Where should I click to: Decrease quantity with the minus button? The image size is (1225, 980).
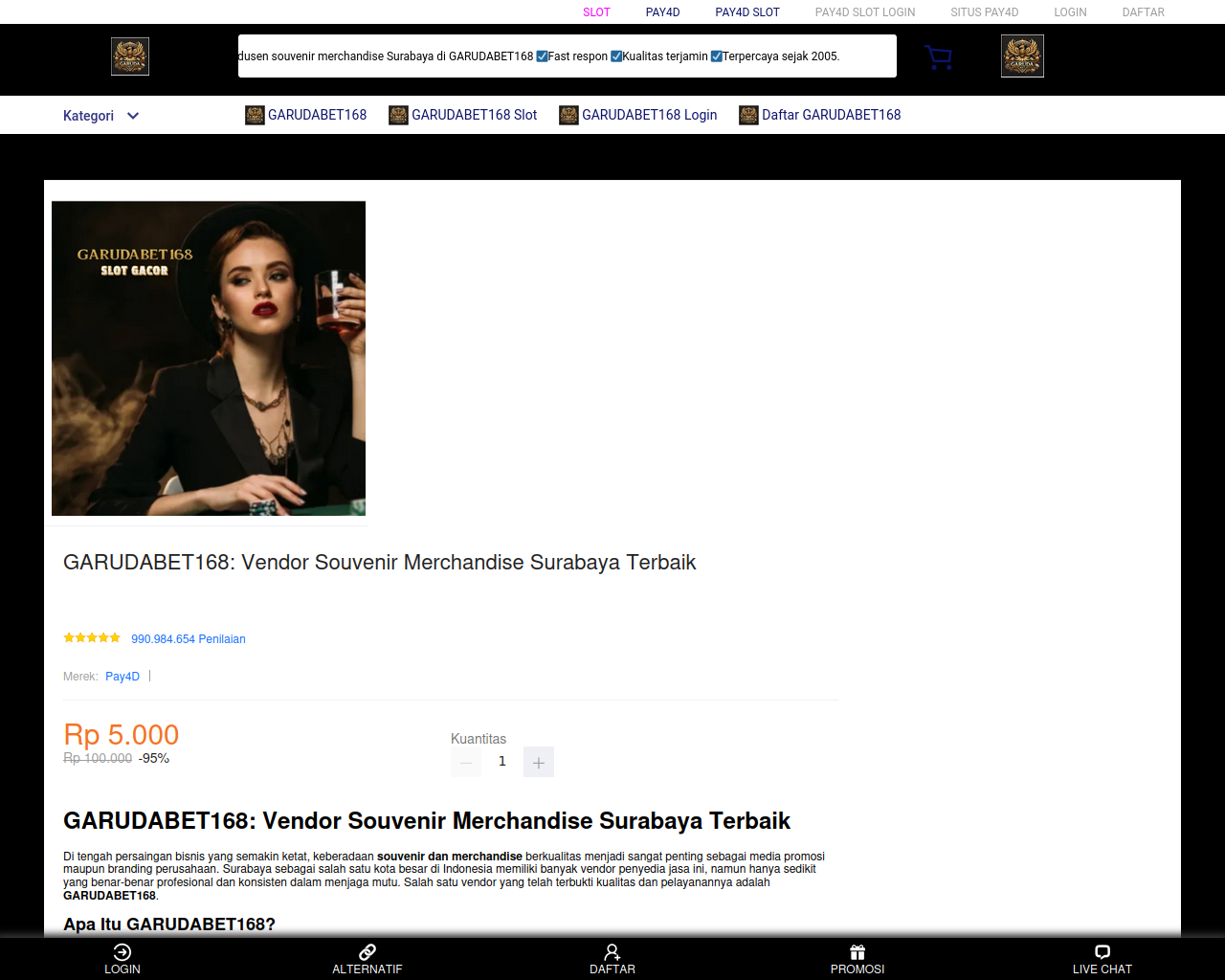pyautogui.click(x=466, y=762)
